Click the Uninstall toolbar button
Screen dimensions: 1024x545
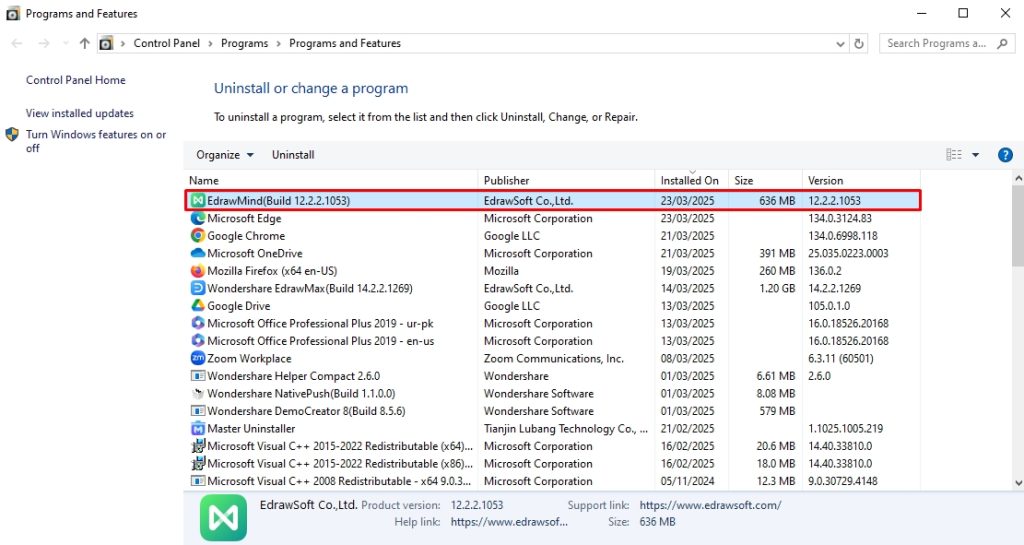(x=293, y=155)
